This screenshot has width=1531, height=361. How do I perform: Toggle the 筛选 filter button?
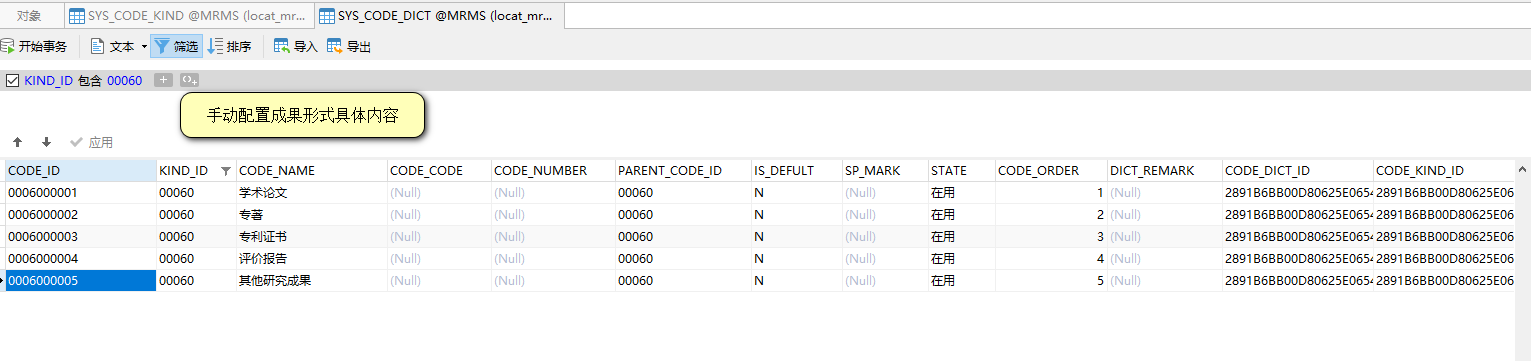tap(177, 46)
